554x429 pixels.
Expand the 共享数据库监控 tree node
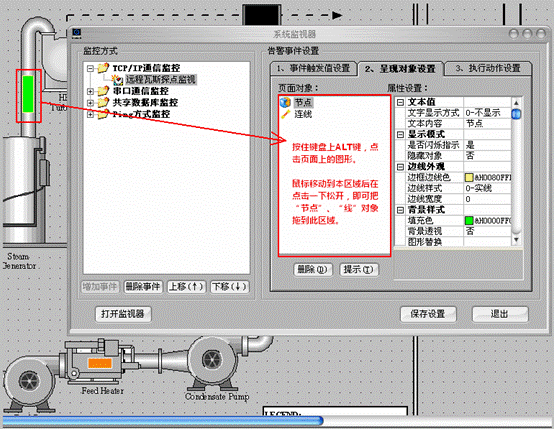pos(90,103)
